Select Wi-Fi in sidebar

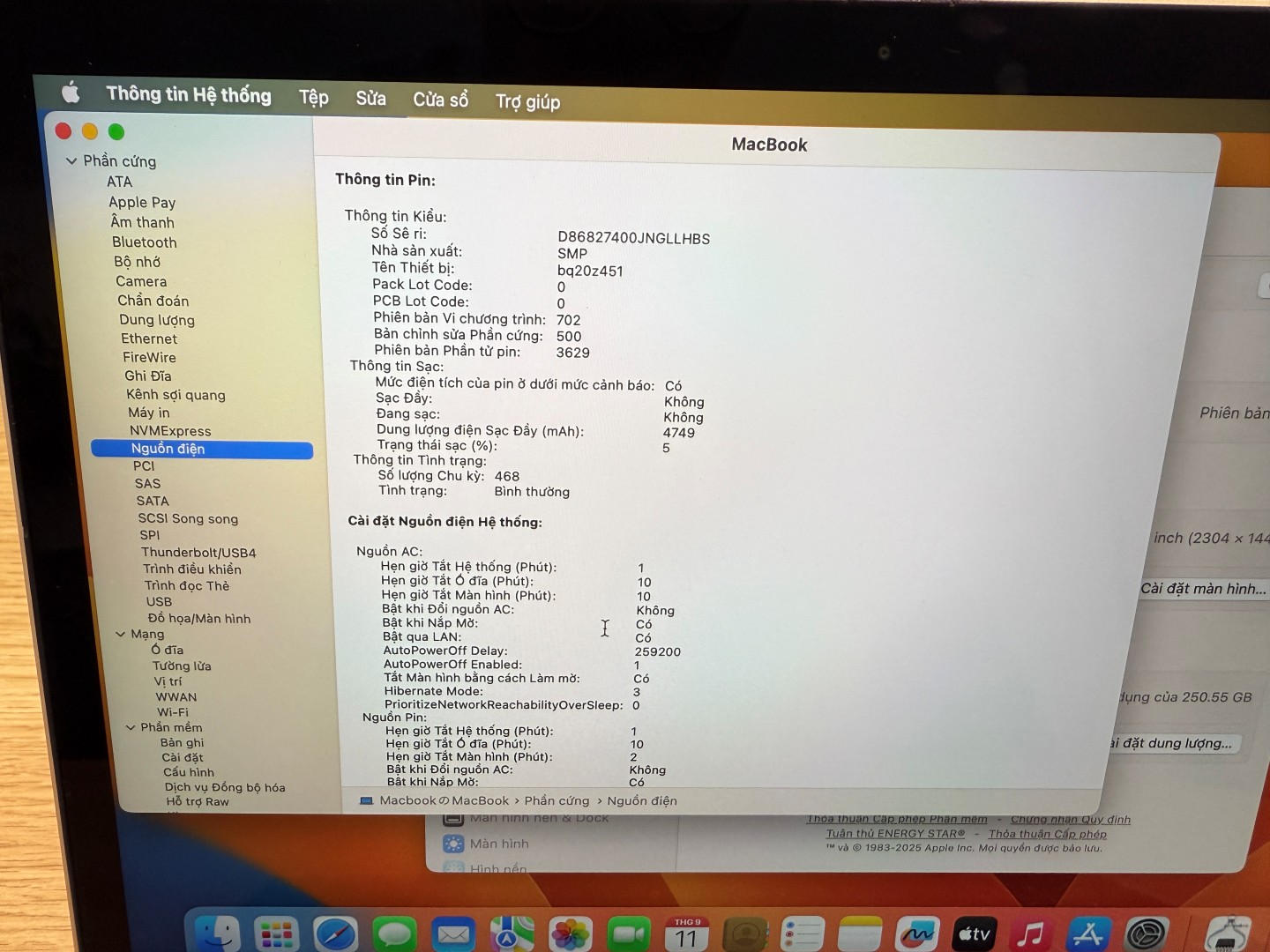173,712
